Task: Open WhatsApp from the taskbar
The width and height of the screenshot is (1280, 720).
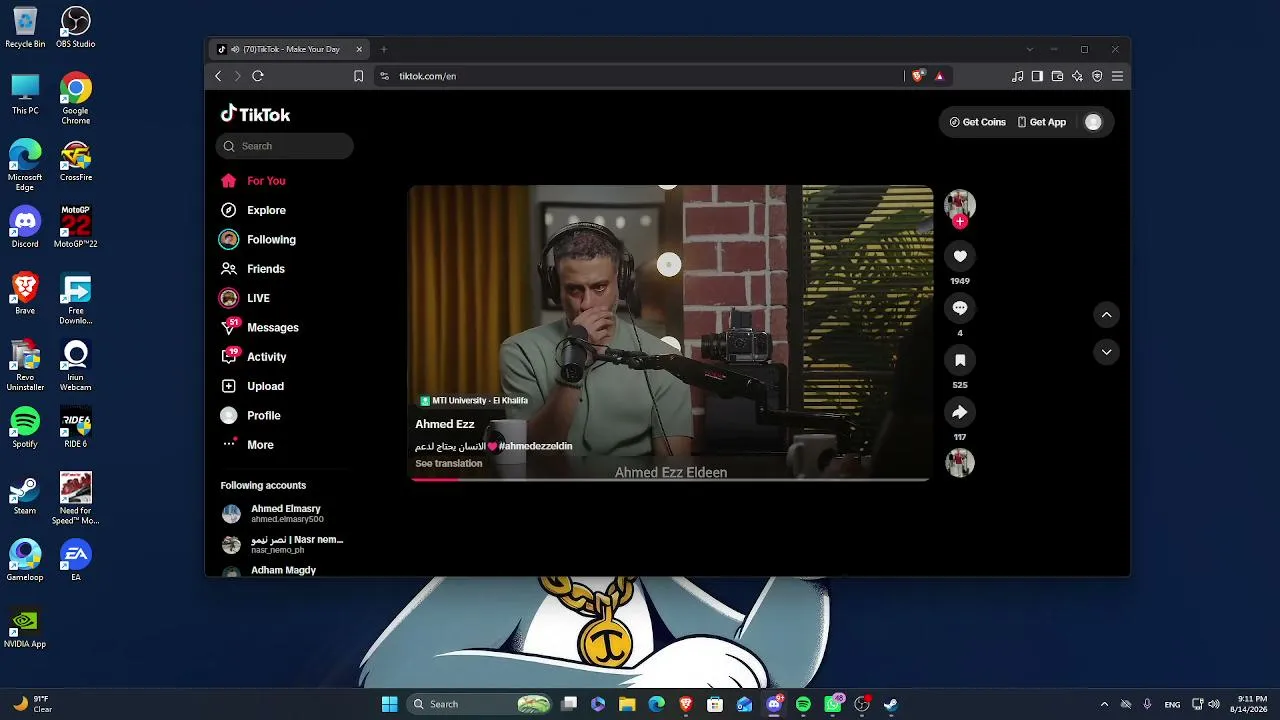Action: (x=833, y=704)
